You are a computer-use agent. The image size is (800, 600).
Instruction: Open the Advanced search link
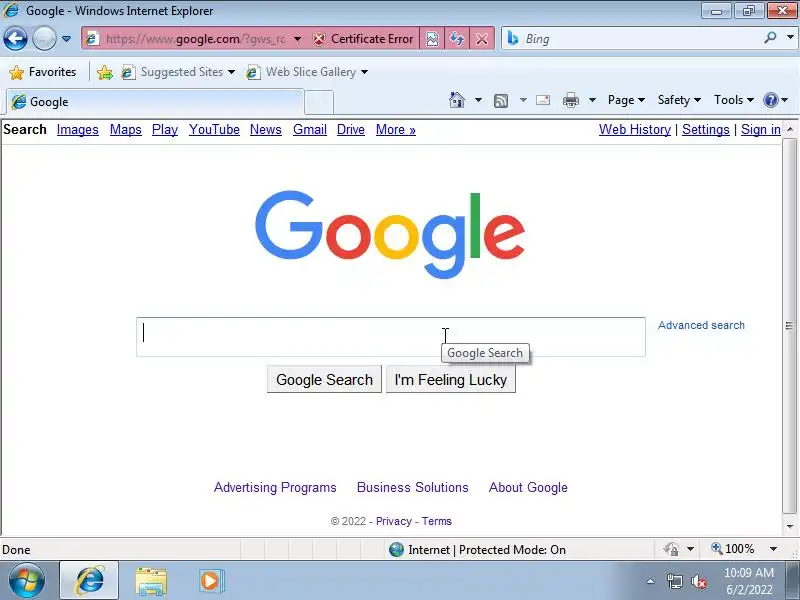click(x=701, y=325)
